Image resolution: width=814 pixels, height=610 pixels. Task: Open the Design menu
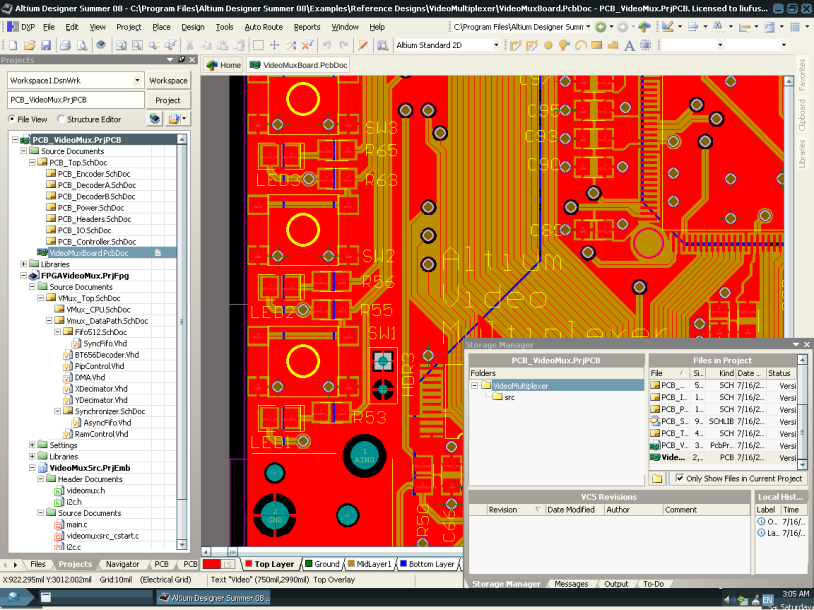193,27
